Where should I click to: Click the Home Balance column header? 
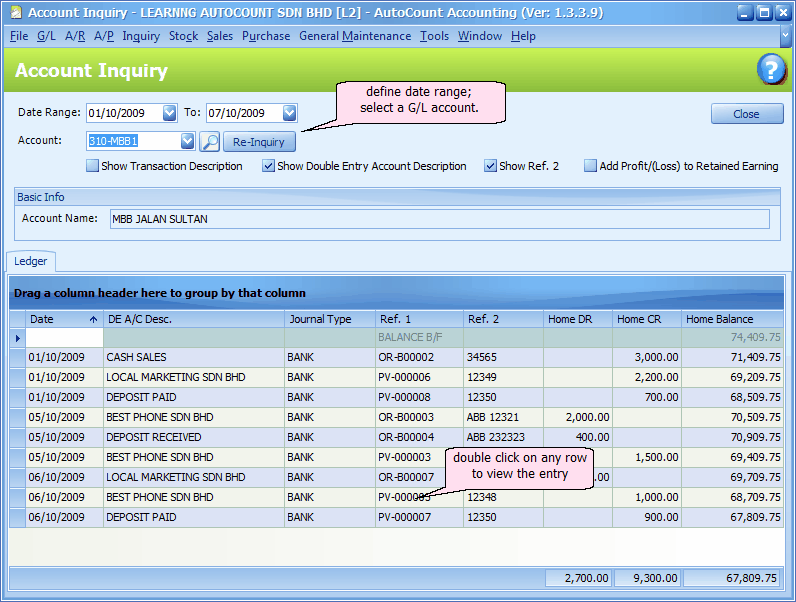(x=733, y=319)
